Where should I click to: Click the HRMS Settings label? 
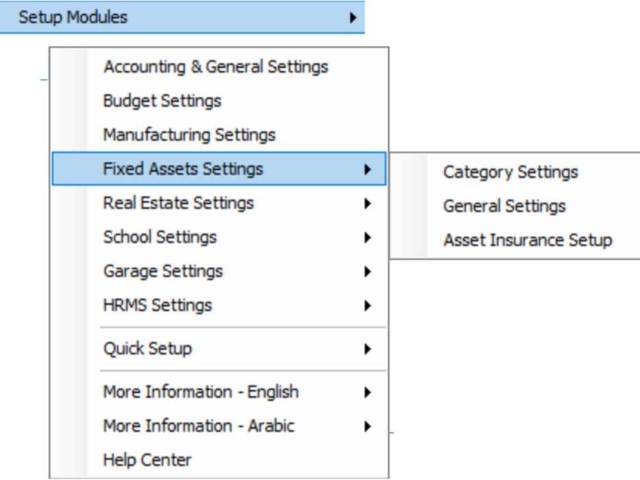158,305
